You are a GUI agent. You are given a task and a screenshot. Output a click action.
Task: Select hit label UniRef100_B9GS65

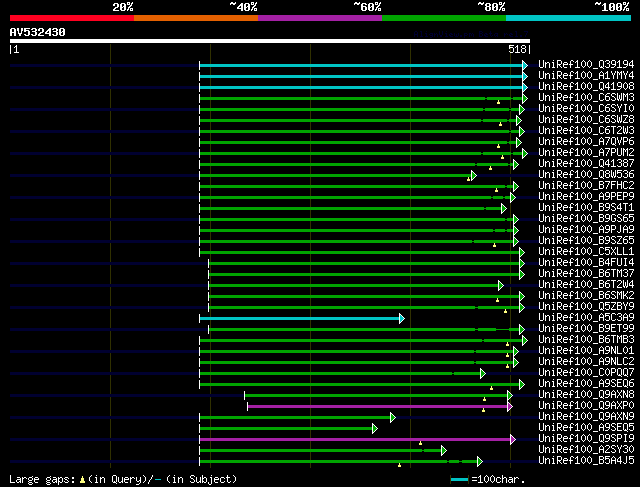[586, 219]
